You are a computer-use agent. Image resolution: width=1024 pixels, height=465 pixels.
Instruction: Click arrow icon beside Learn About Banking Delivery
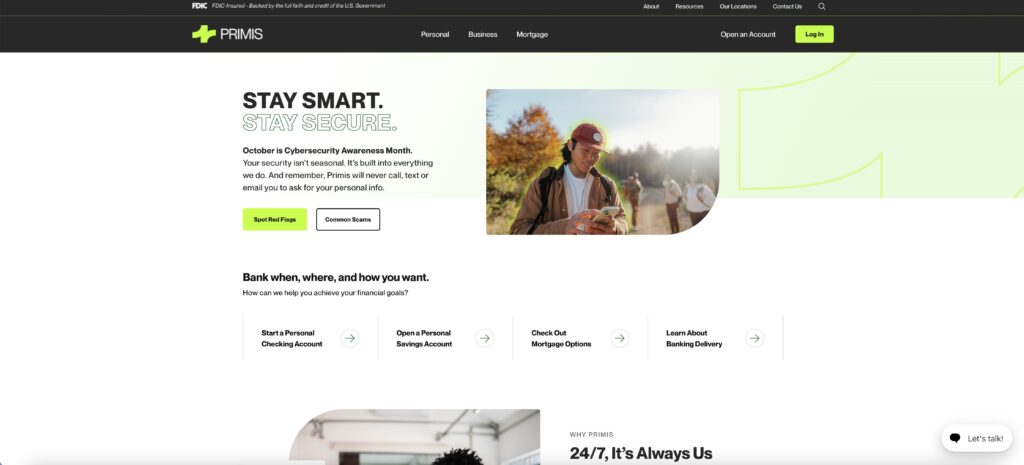[x=754, y=338]
